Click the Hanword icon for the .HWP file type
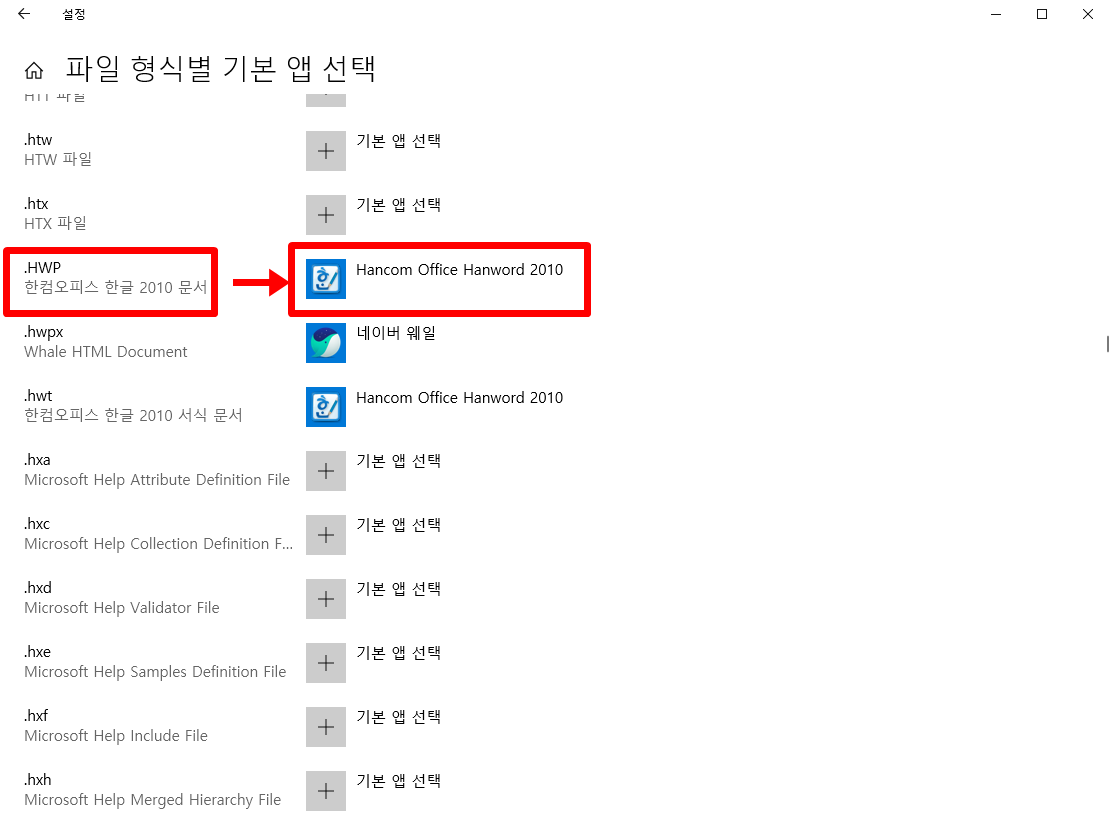This screenshot has height=819, width=1109. point(326,279)
